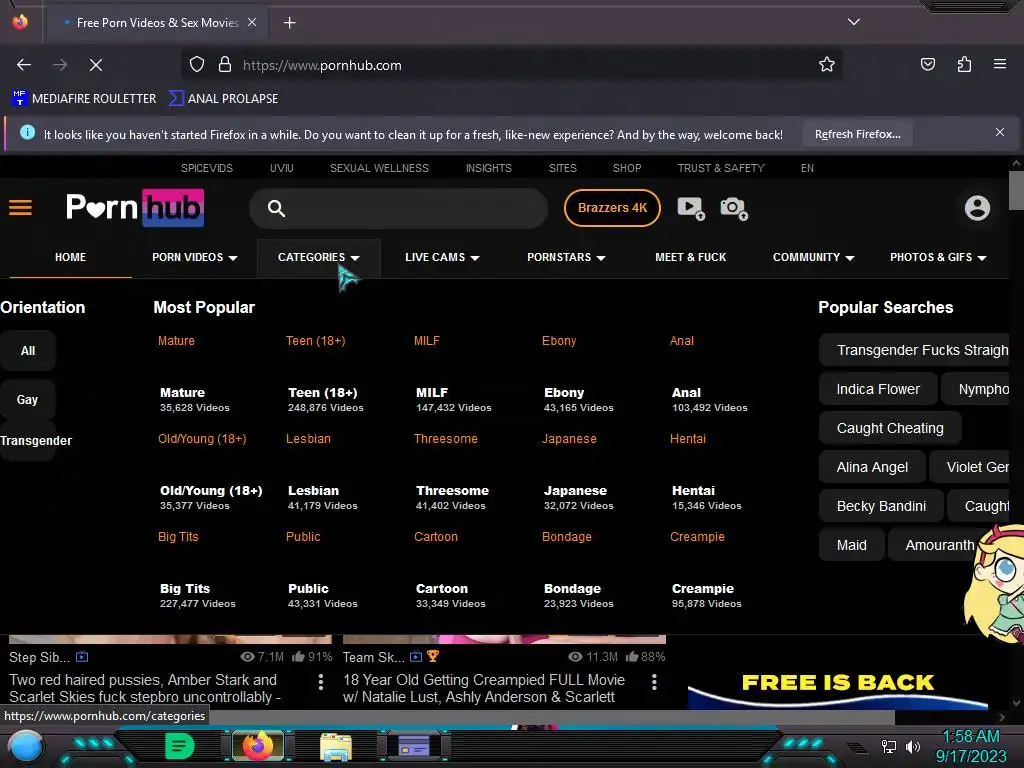
Task: Open the green notes app in taskbar
Action: pos(180,746)
